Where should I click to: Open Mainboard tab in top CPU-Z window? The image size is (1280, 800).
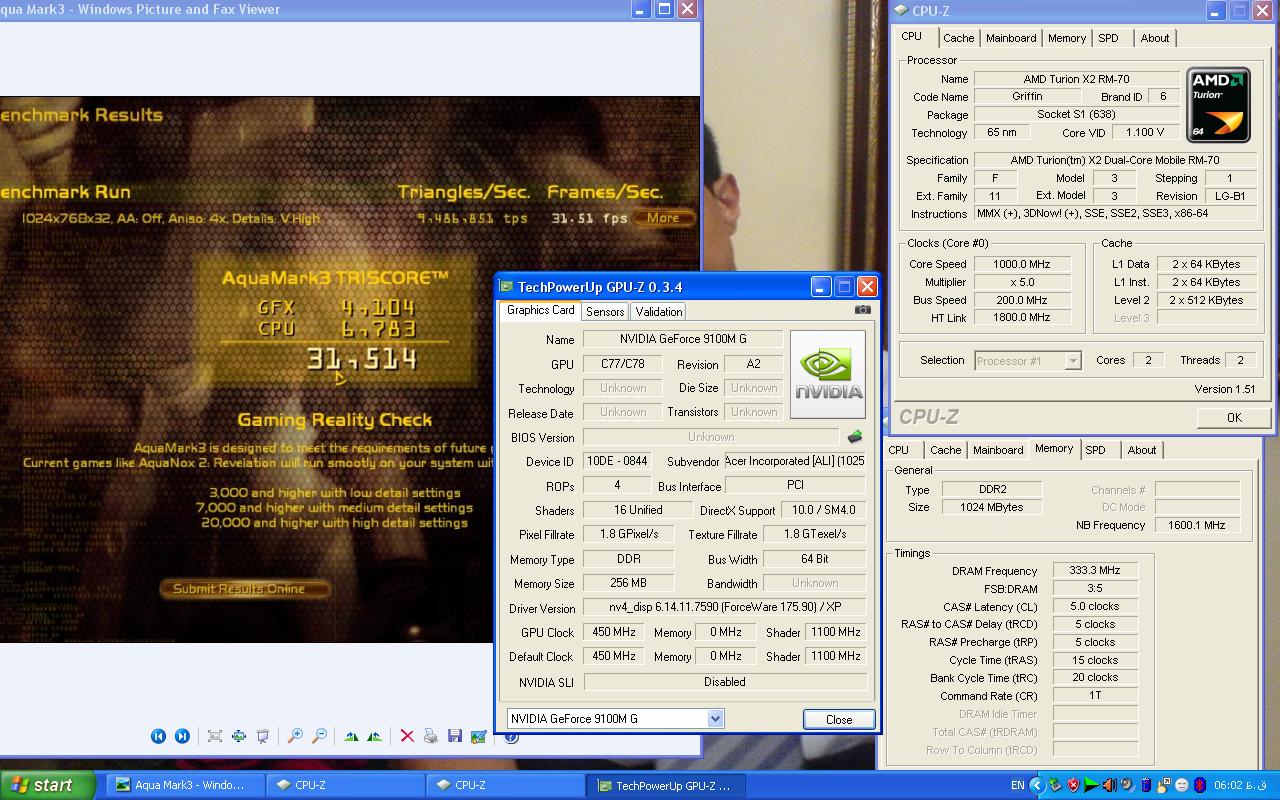point(1011,38)
